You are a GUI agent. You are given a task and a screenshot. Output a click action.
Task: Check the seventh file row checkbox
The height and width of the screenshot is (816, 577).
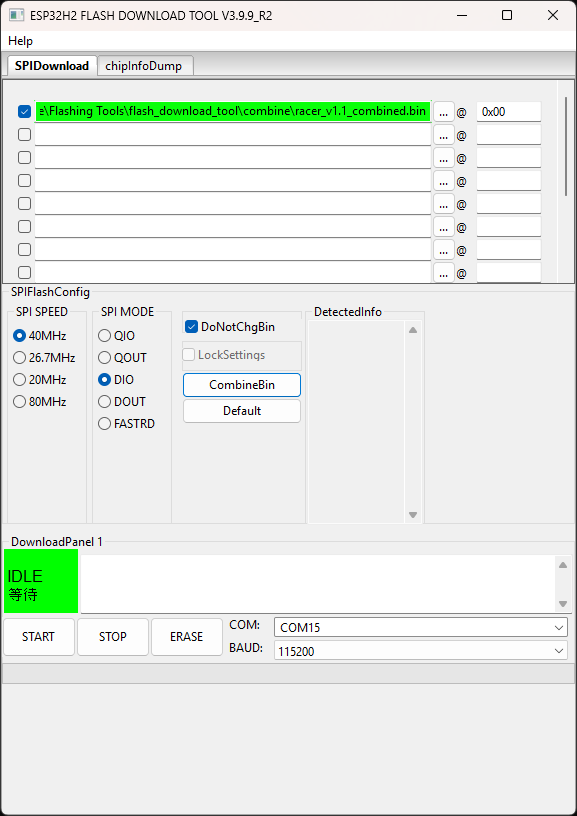point(24,249)
